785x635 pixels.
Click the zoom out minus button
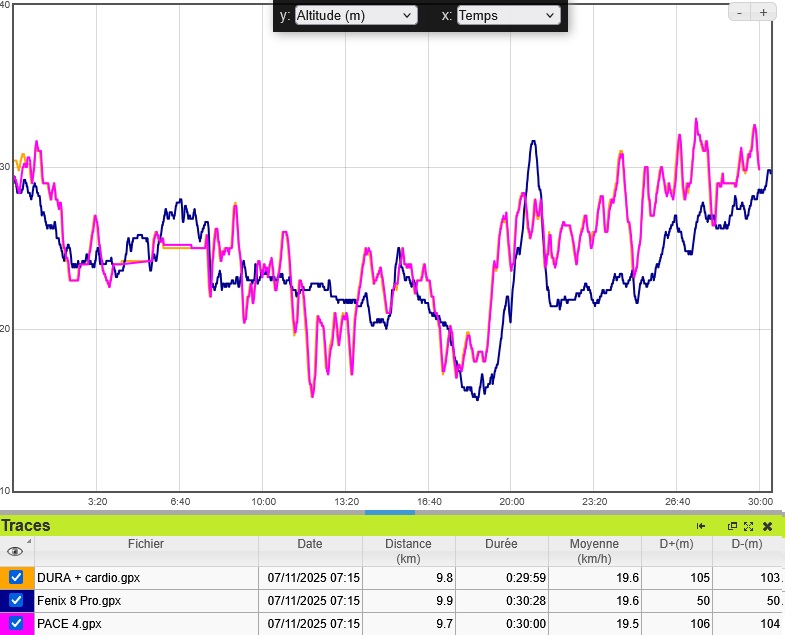click(739, 12)
